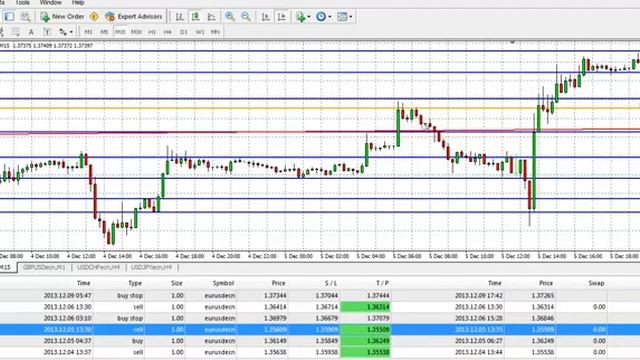Select the M15 timeframe button
Image resolution: width=640 pixels, height=360 pixels.
pyautogui.click(x=120, y=32)
